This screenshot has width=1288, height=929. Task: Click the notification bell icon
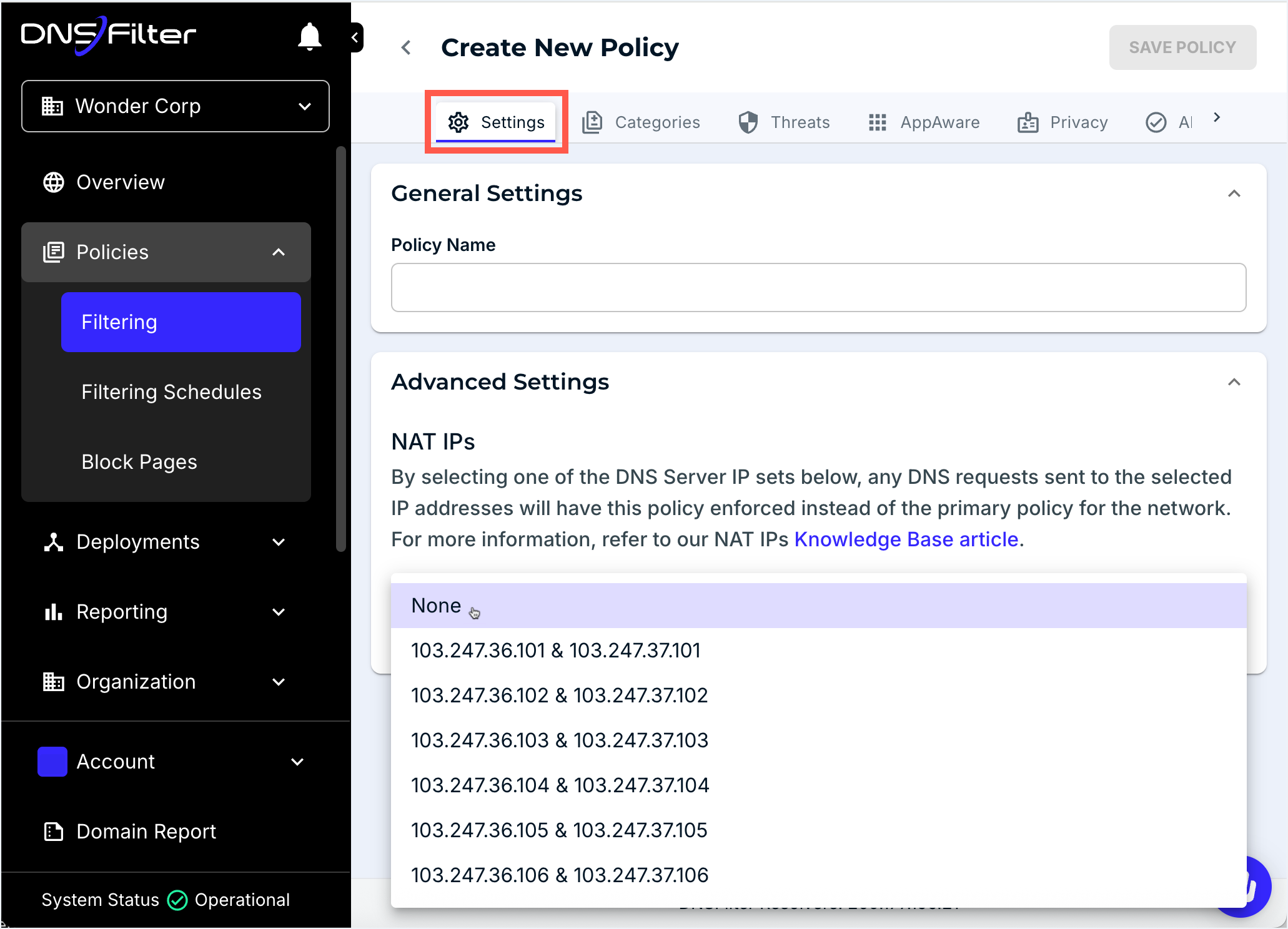coord(309,37)
